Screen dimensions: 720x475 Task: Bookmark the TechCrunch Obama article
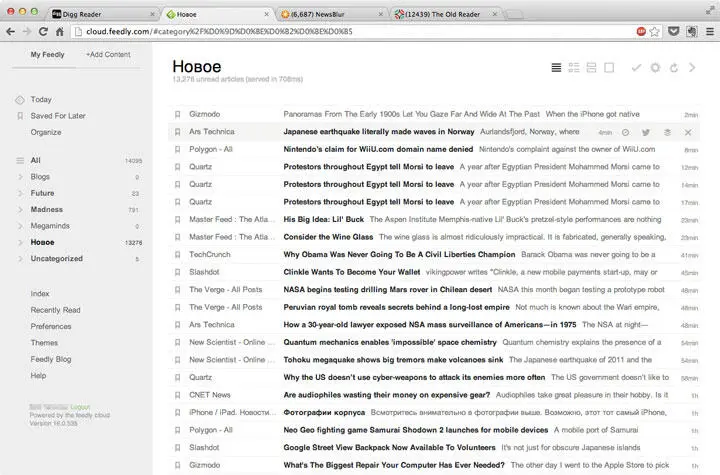[x=177, y=254]
